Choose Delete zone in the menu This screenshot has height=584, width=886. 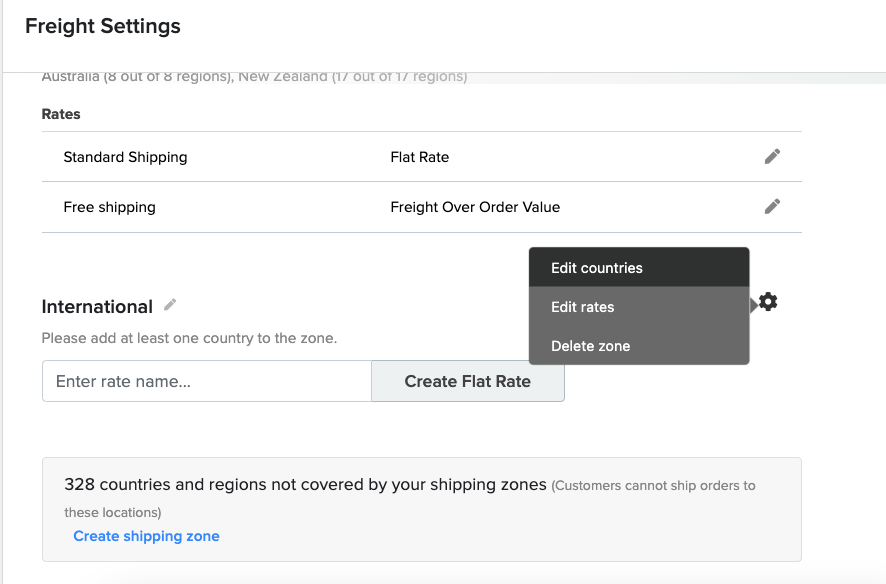coord(639,346)
